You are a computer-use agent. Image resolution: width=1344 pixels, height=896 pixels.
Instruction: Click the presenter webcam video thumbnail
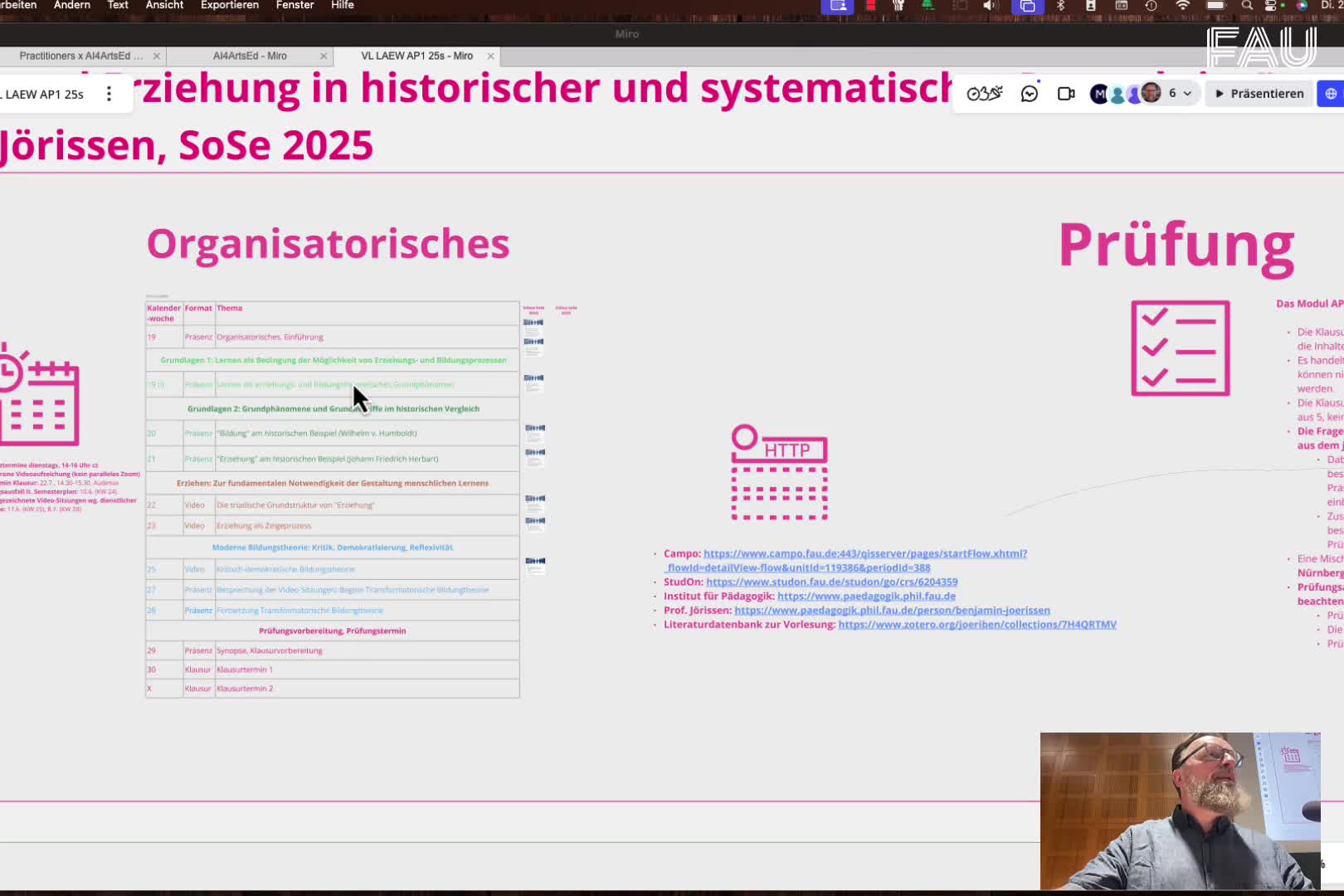click(x=1179, y=811)
